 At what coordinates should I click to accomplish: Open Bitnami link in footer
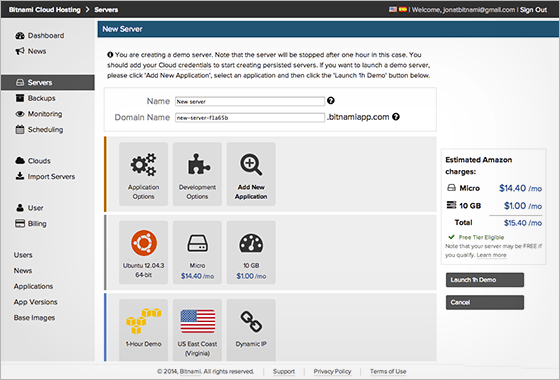[x=190, y=371]
